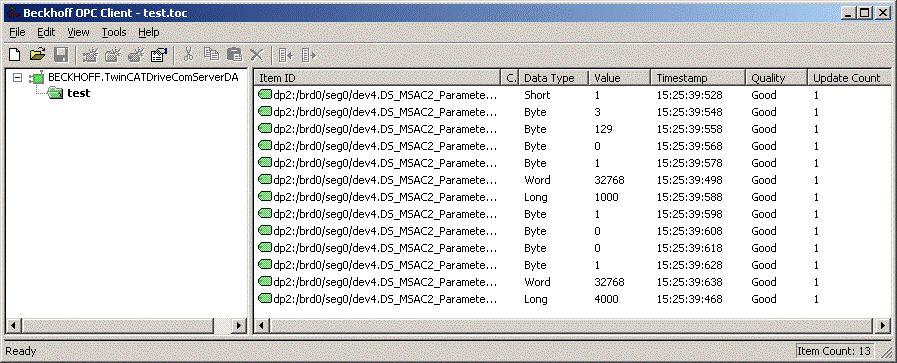Click the Ready status bar text

21,351
